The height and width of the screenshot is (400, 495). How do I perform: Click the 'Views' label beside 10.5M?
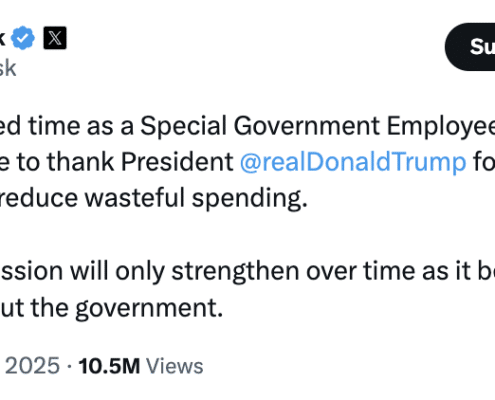pos(175,366)
